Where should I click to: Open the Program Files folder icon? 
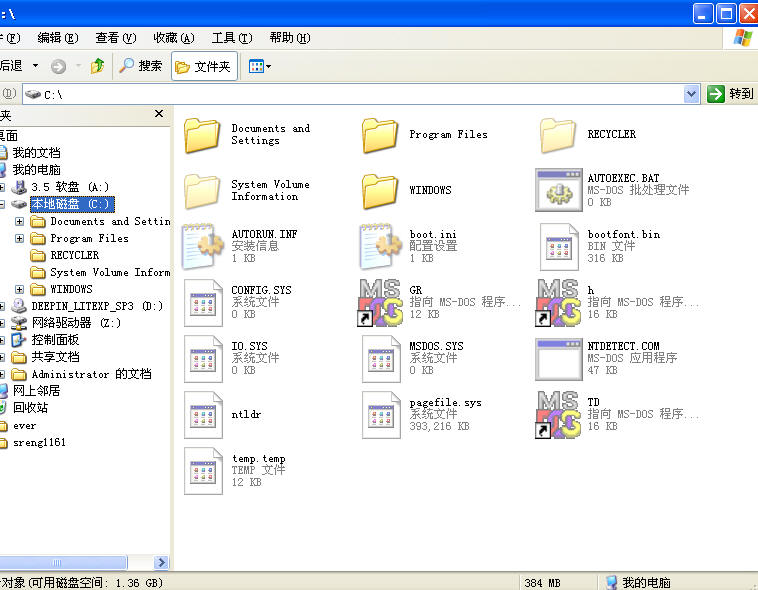pyautogui.click(x=380, y=135)
